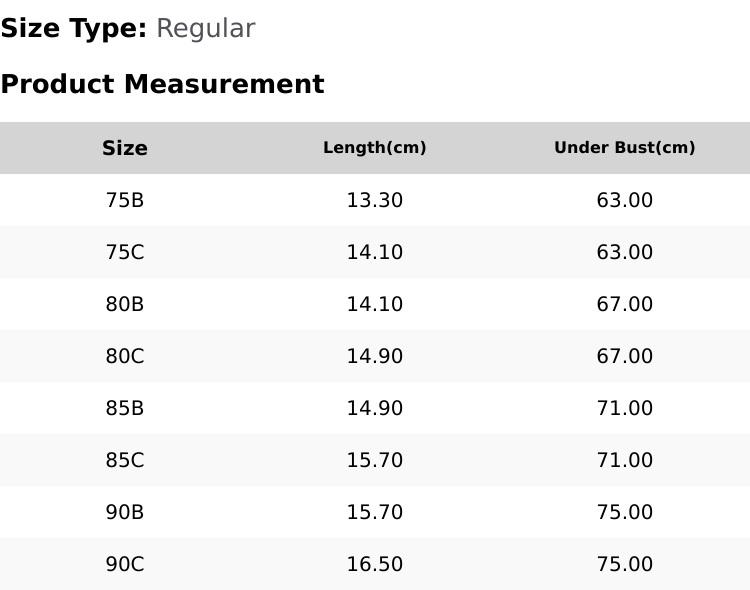Click the 71.00 under bust for 85C
This screenshot has height=590, width=750.
(x=624, y=460)
